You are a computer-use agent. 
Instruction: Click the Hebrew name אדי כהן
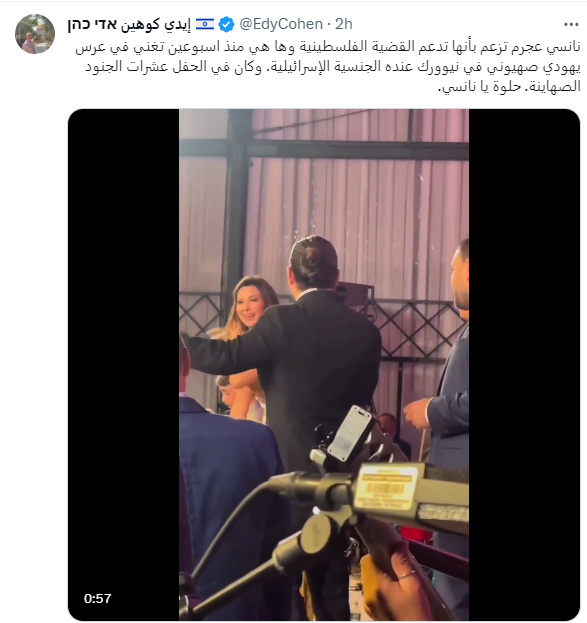[92, 24]
